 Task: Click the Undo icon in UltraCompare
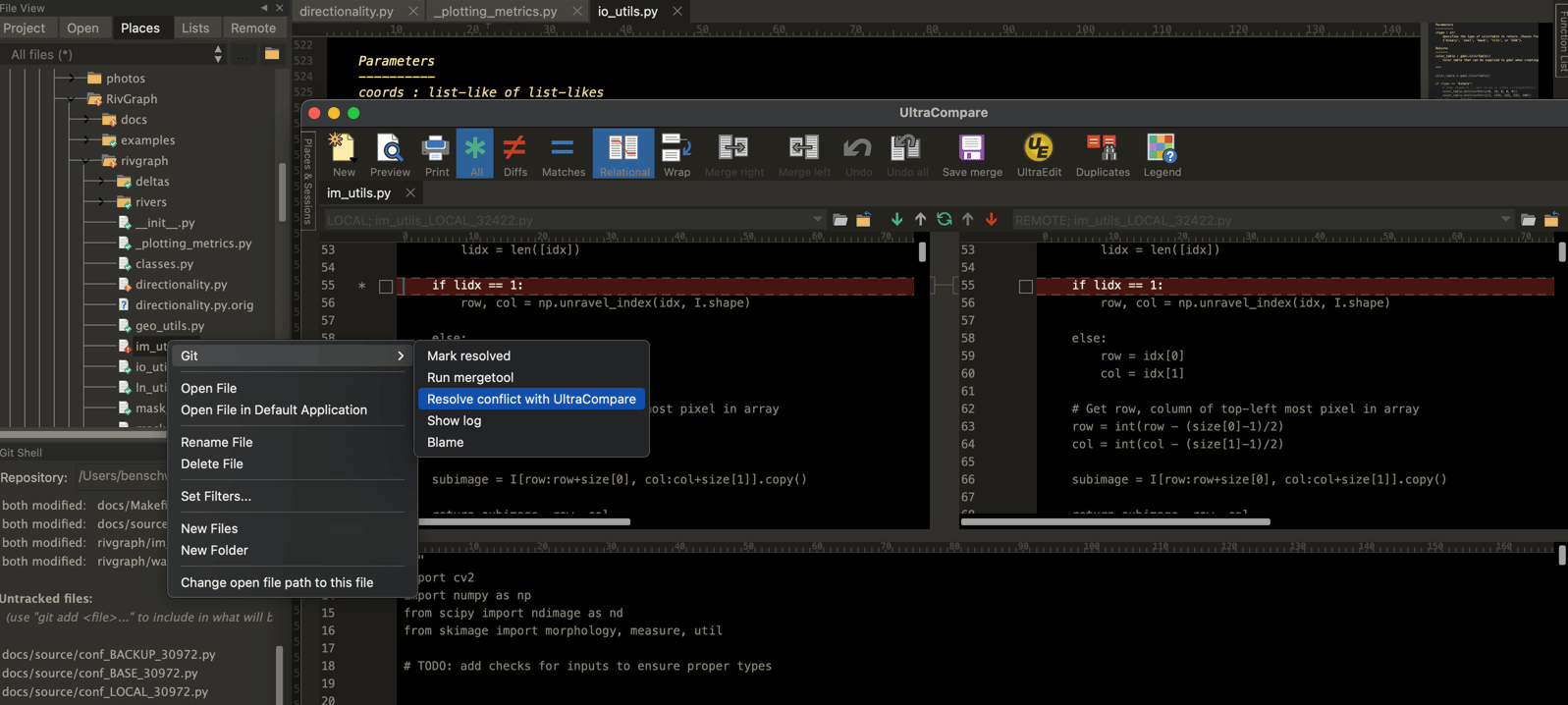[858, 154]
